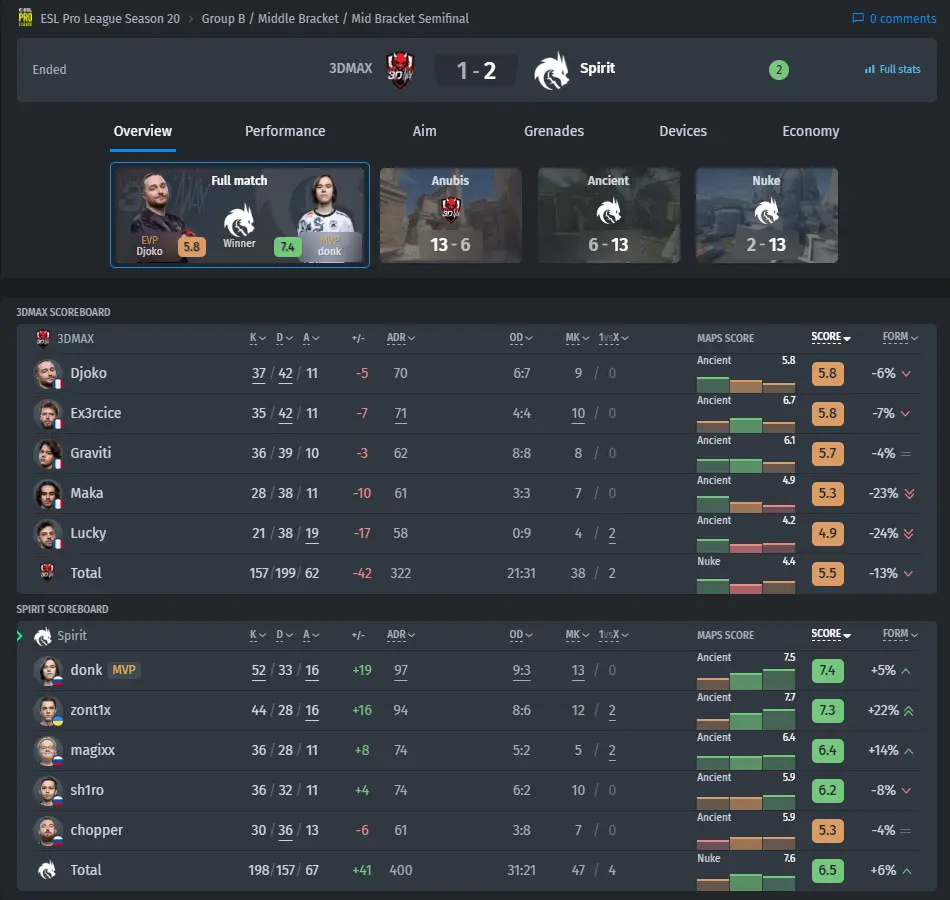Sort 3DMAX scoreboard by FORM
950x900 pixels.
(900, 337)
